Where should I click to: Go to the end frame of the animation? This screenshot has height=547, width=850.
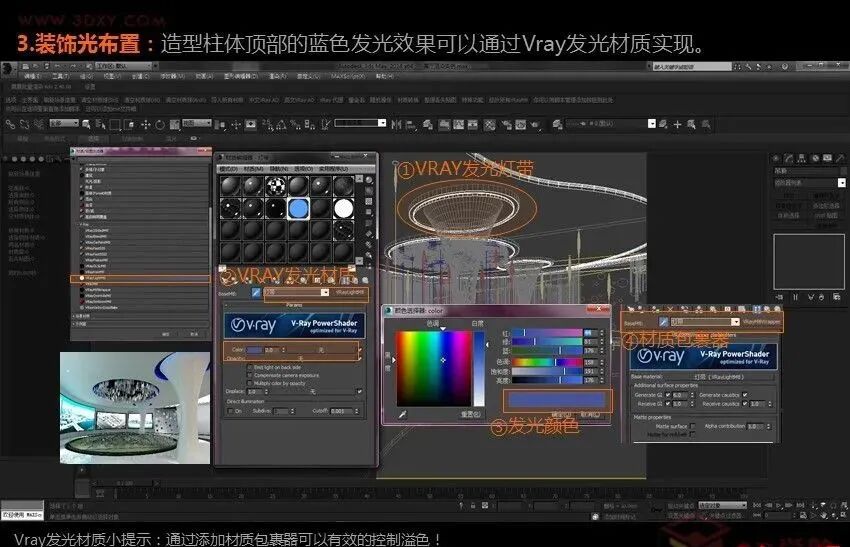point(802,505)
